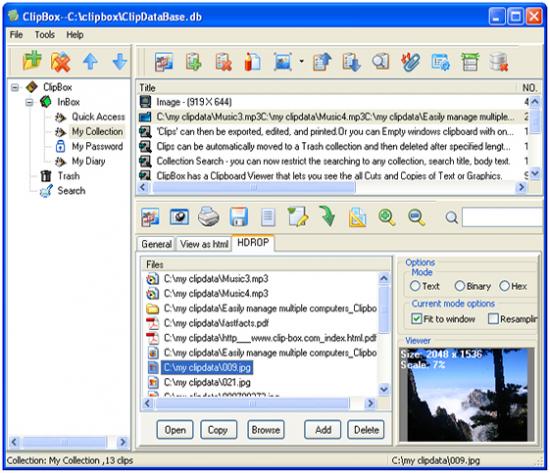This screenshot has height=473, width=550.
Task: Switch to the View as html tab
Action: point(204,244)
